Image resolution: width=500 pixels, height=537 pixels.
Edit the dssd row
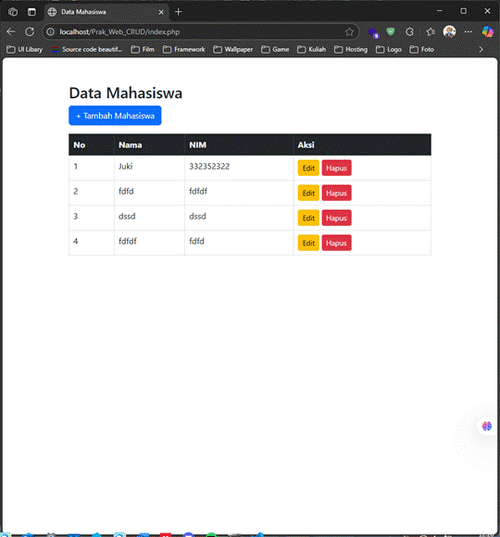(308, 218)
